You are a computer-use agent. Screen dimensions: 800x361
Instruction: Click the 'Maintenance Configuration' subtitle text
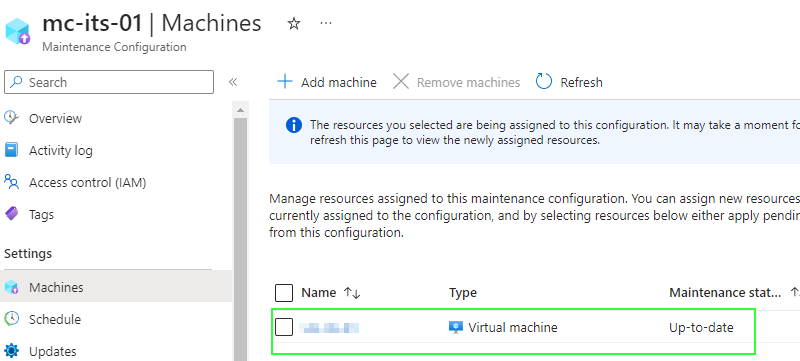coord(114,47)
